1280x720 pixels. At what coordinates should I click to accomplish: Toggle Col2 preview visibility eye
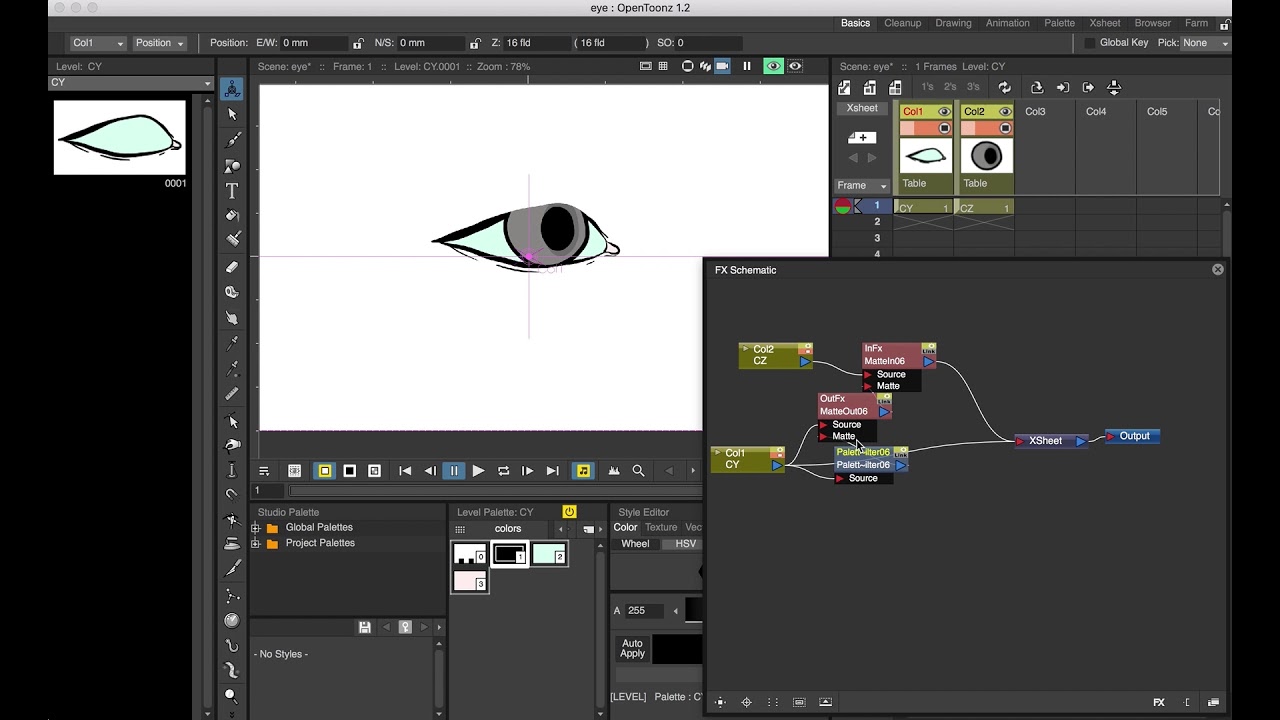point(1005,112)
